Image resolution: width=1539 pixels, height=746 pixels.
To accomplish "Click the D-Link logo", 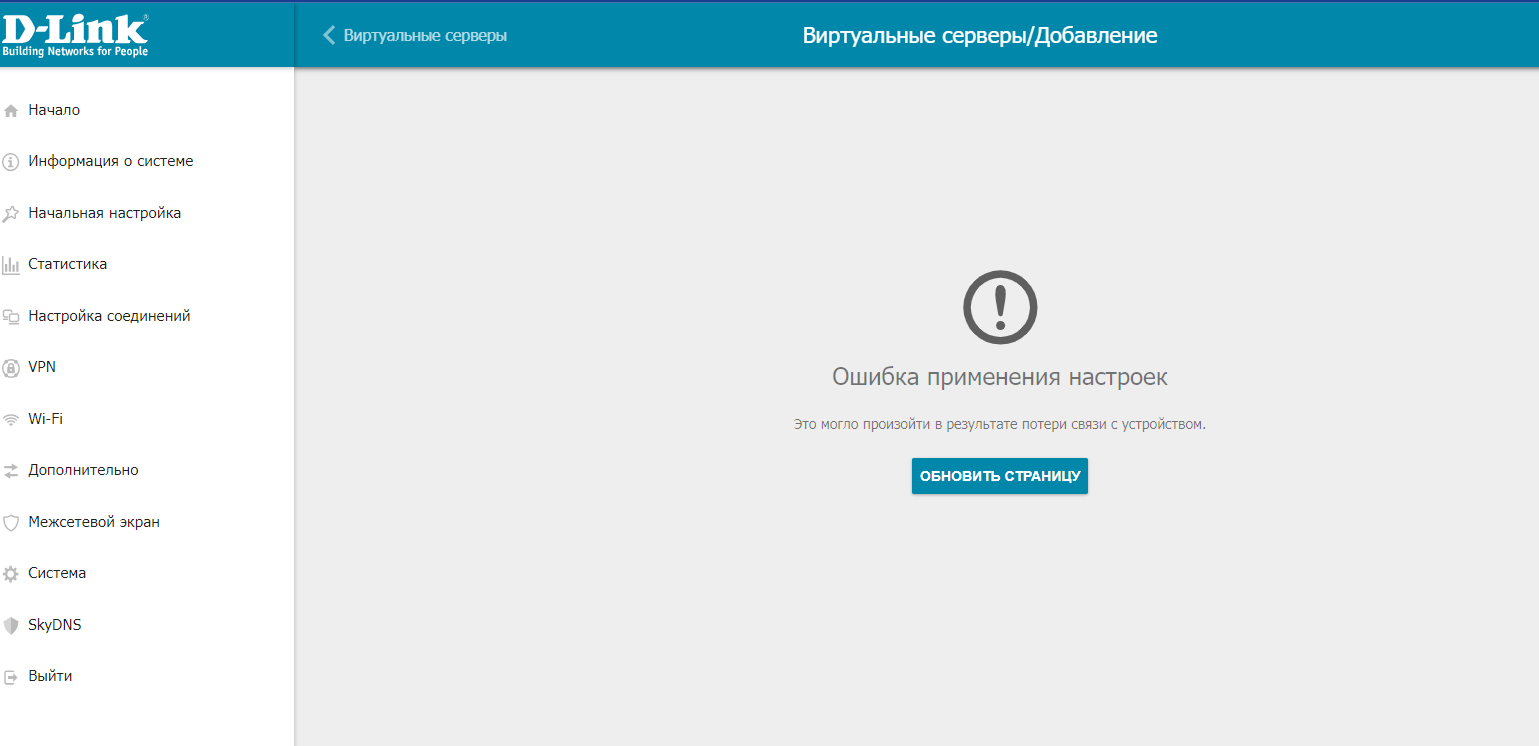I will [75, 35].
